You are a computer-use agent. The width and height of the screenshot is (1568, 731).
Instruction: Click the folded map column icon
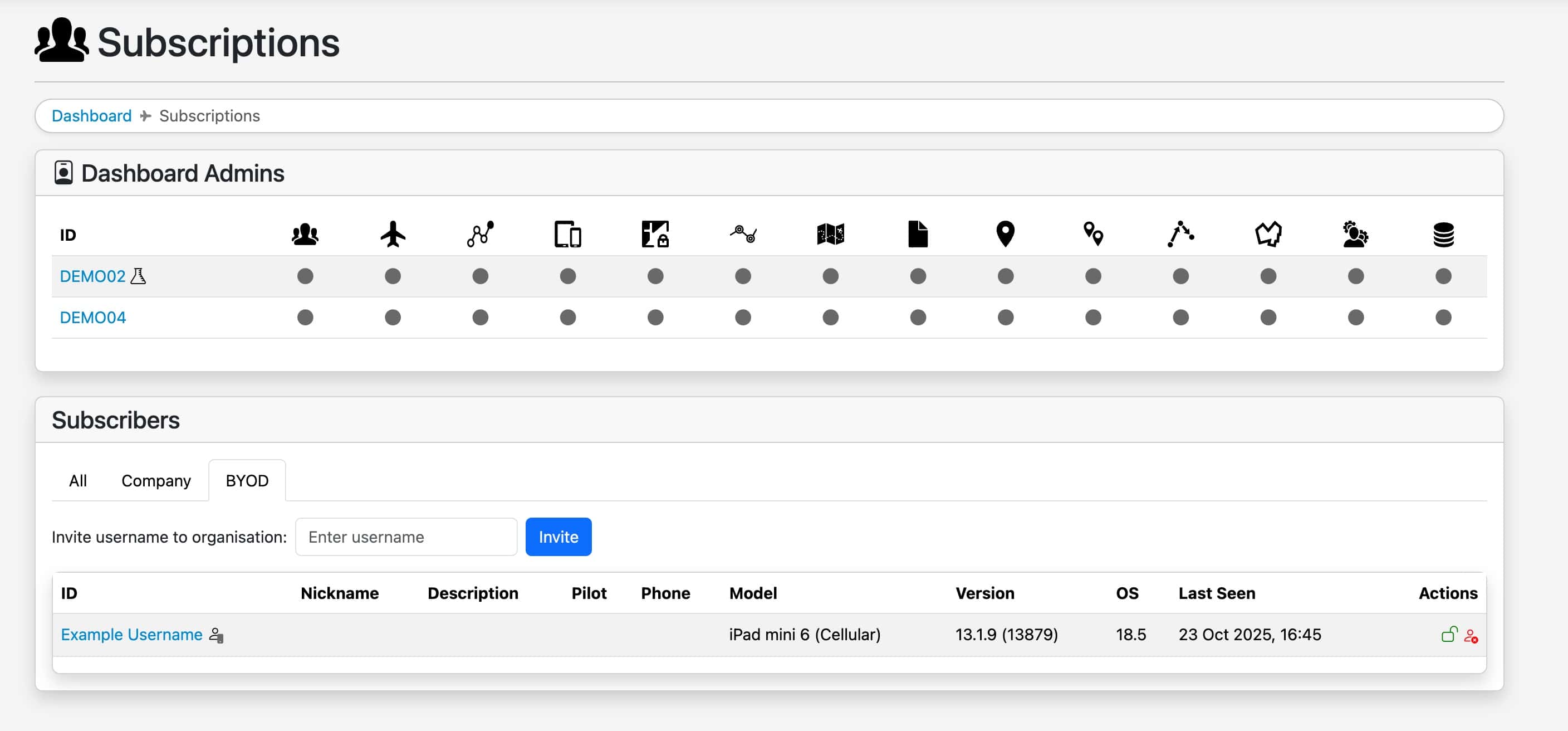pos(830,234)
